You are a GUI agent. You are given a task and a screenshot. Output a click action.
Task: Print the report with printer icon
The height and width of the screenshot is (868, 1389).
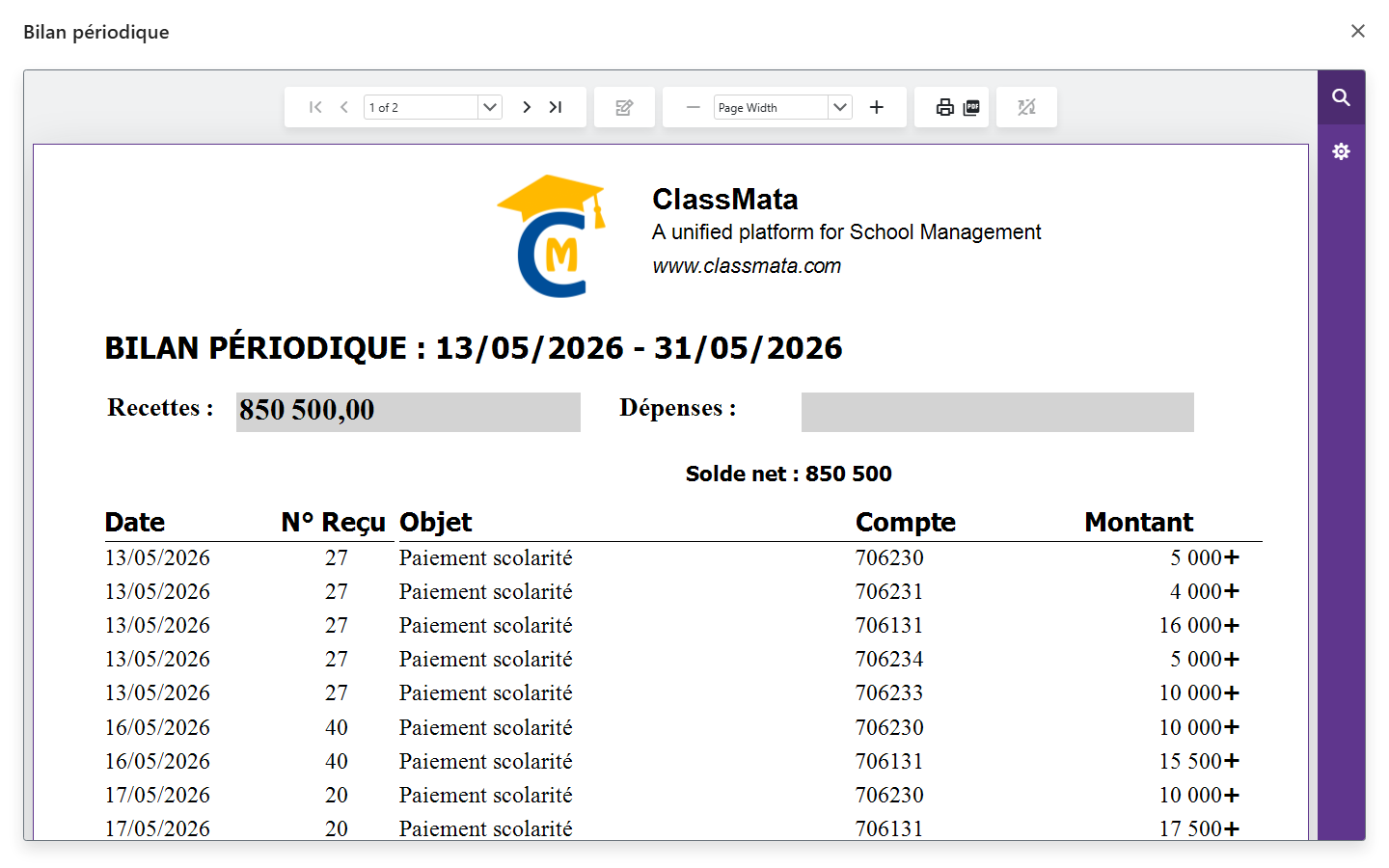[945, 107]
